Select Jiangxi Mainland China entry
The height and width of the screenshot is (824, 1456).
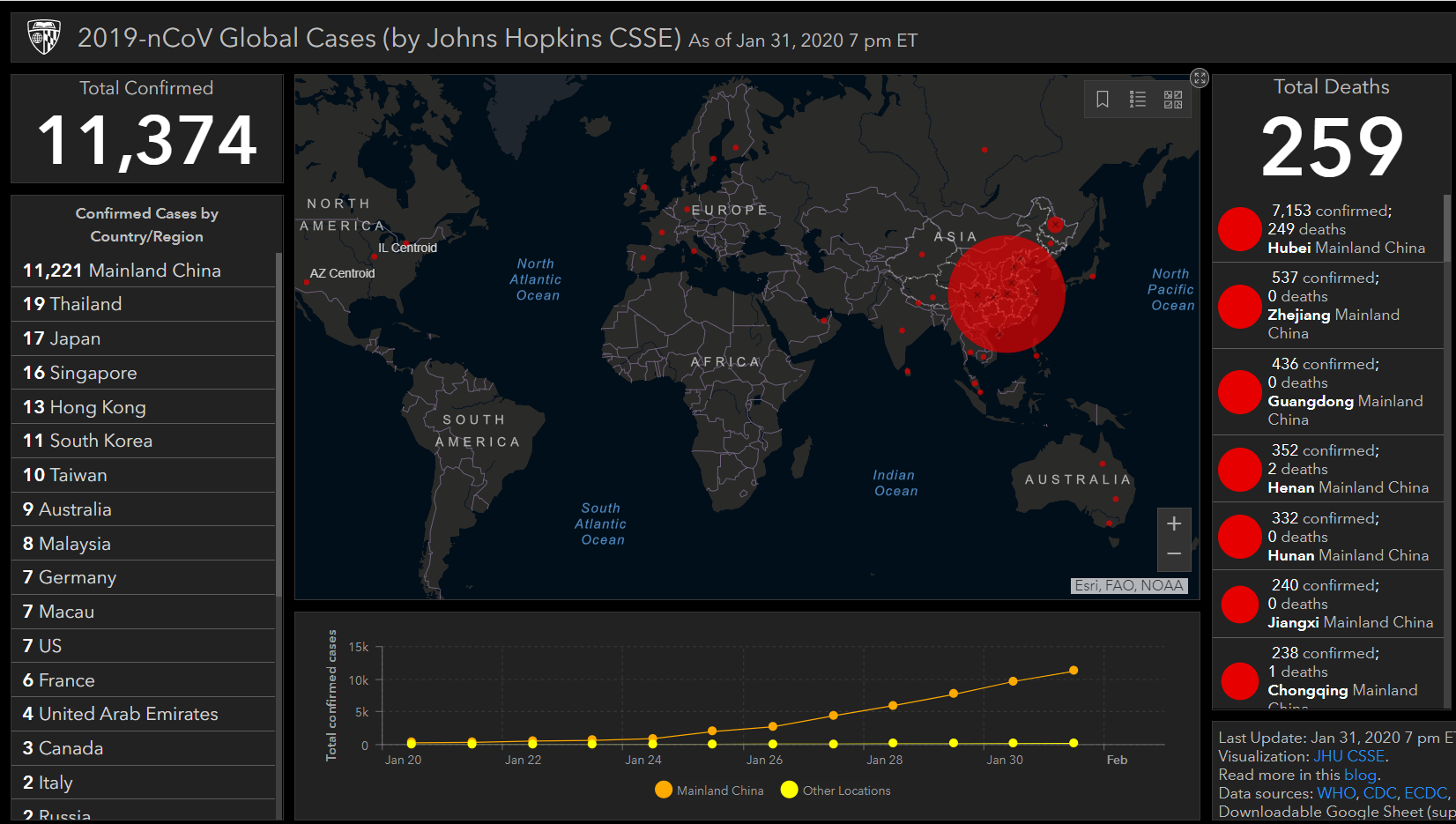coord(1327,604)
